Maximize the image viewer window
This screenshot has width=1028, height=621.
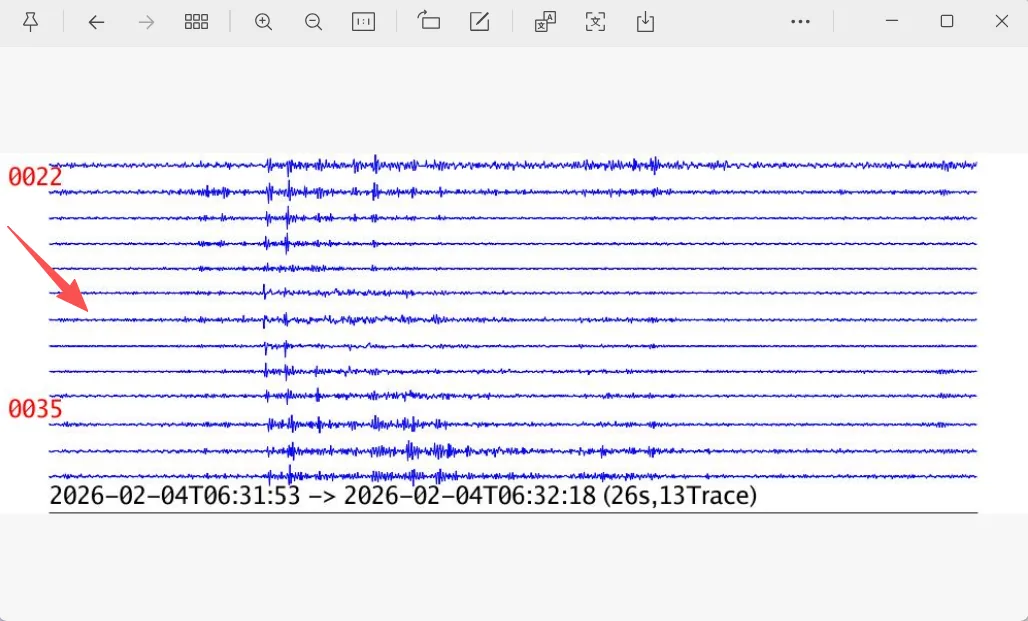pyautogui.click(x=947, y=21)
